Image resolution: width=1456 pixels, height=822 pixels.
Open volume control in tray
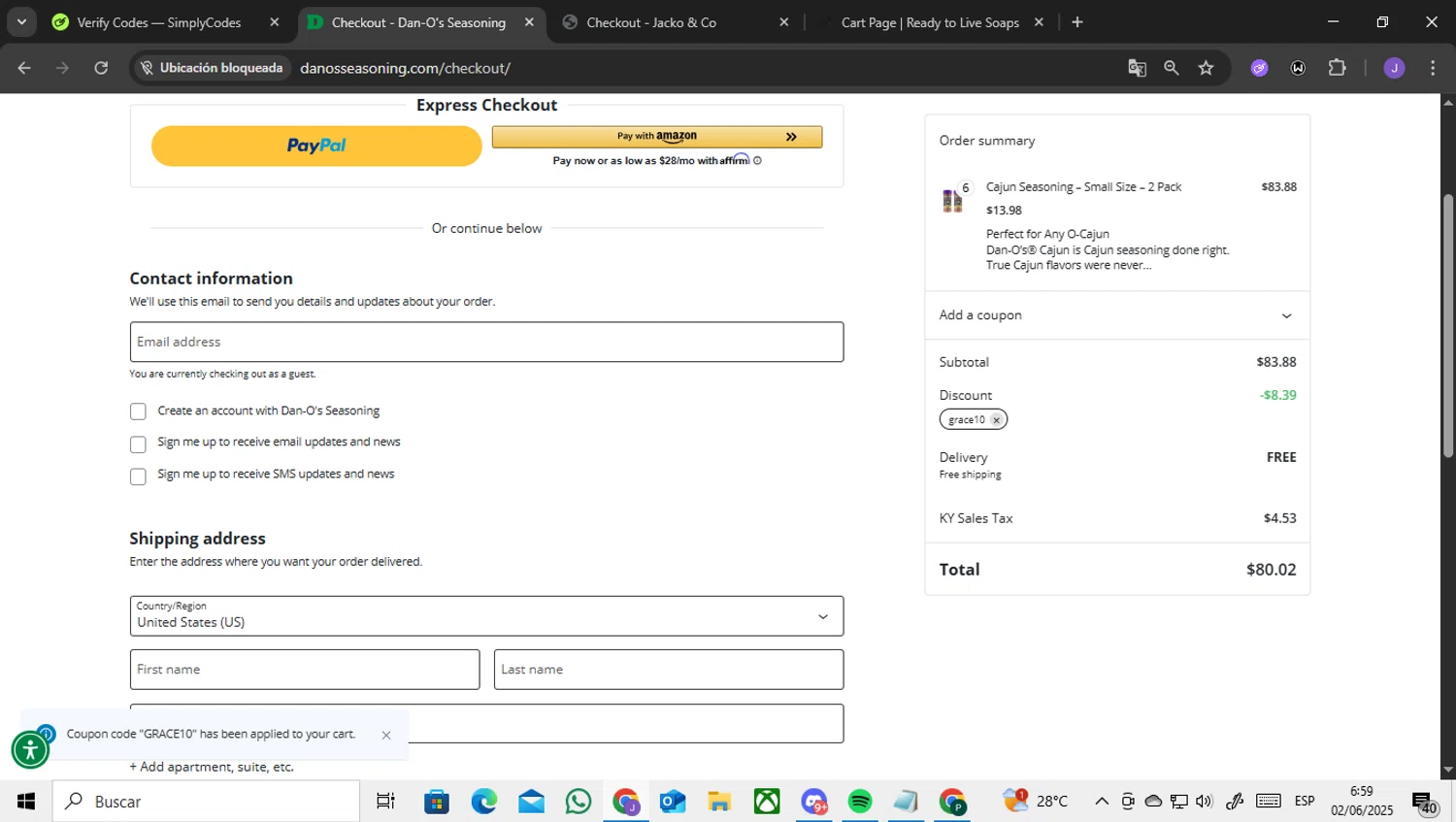pos(1205,802)
